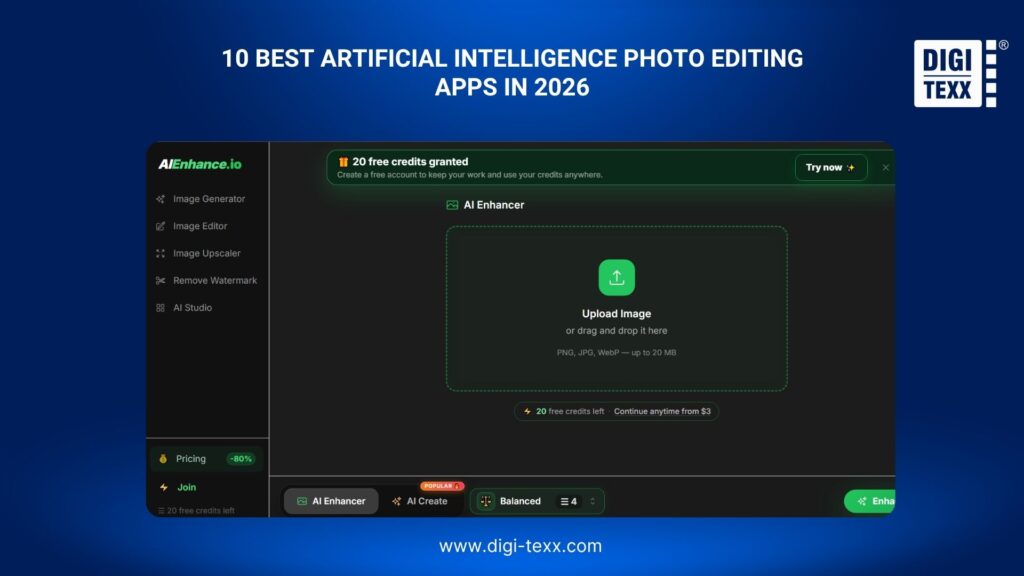Click the Pricing money bag icon

click(163, 459)
